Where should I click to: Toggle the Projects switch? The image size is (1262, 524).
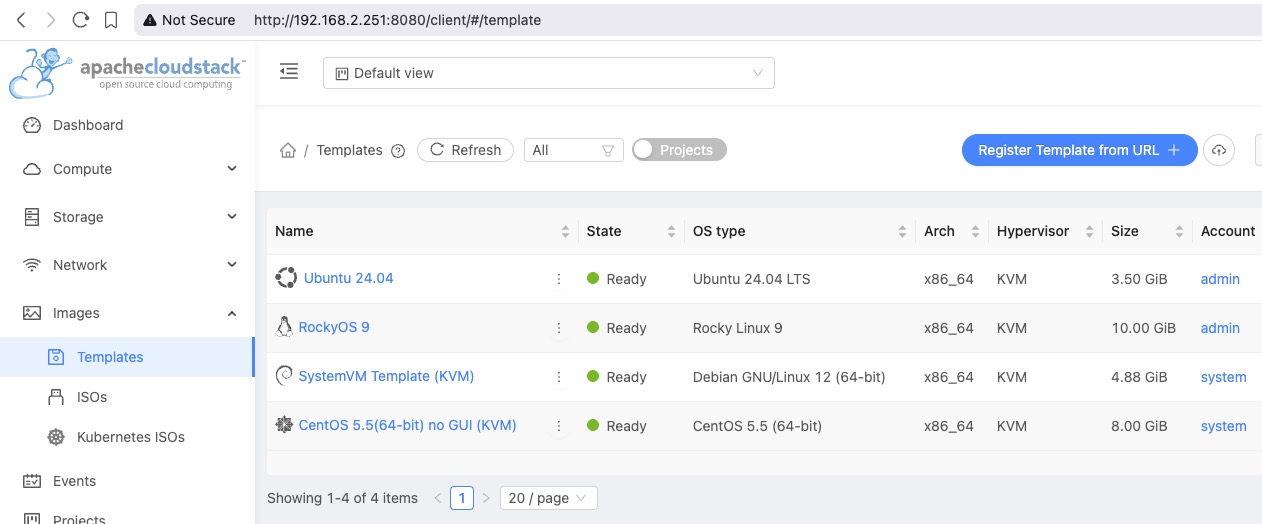click(x=680, y=150)
